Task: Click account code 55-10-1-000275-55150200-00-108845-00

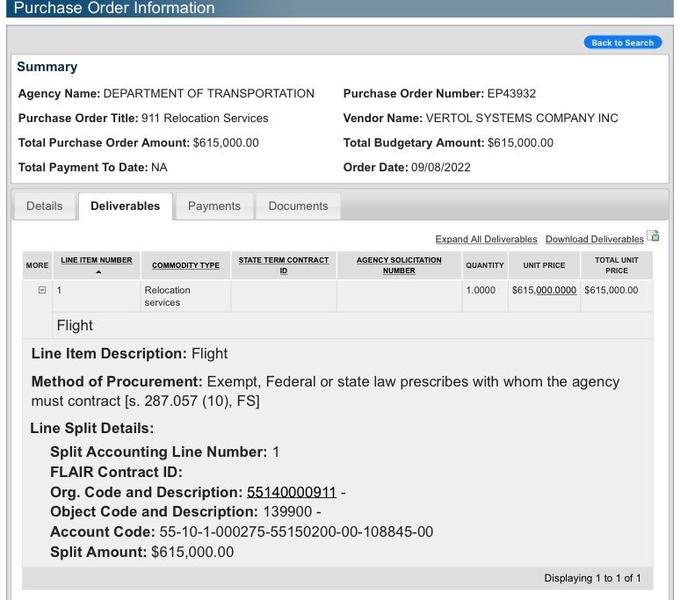Action: tap(296, 532)
